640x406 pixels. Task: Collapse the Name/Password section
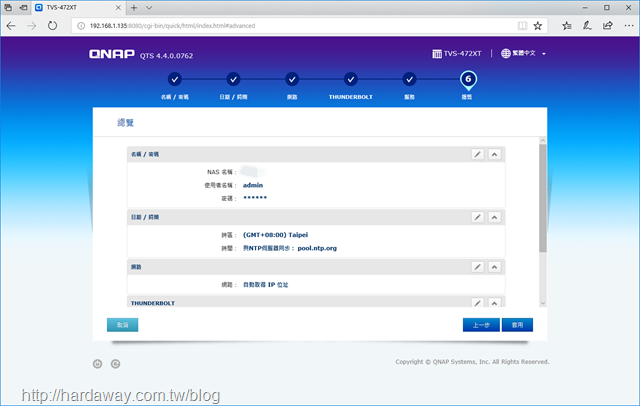[494, 154]
